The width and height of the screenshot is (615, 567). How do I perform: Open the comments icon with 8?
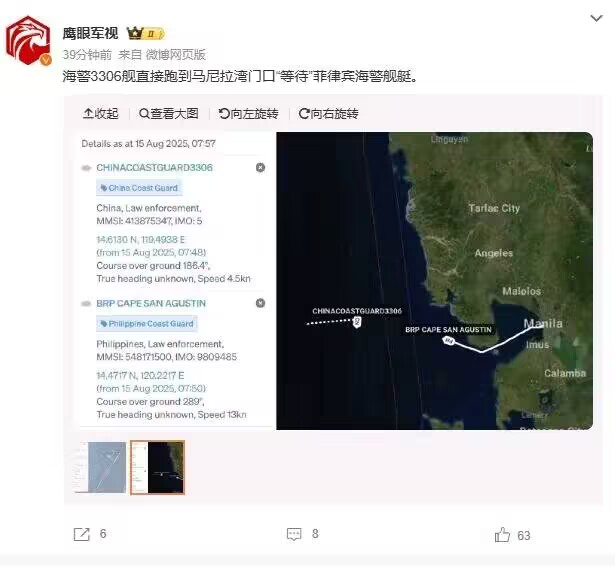[294, 534]
